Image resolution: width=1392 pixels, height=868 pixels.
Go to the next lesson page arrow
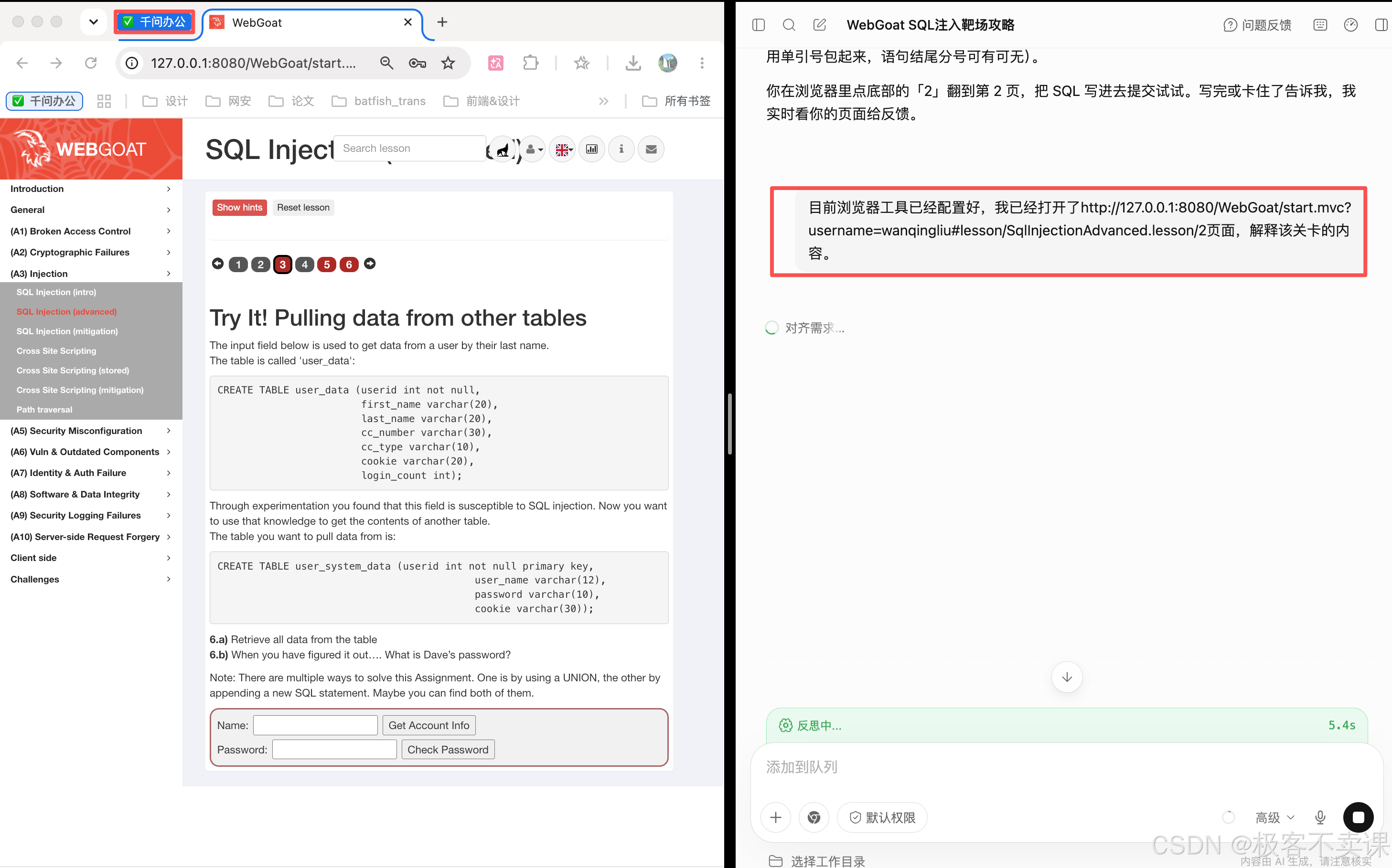(x=370, y=264)
